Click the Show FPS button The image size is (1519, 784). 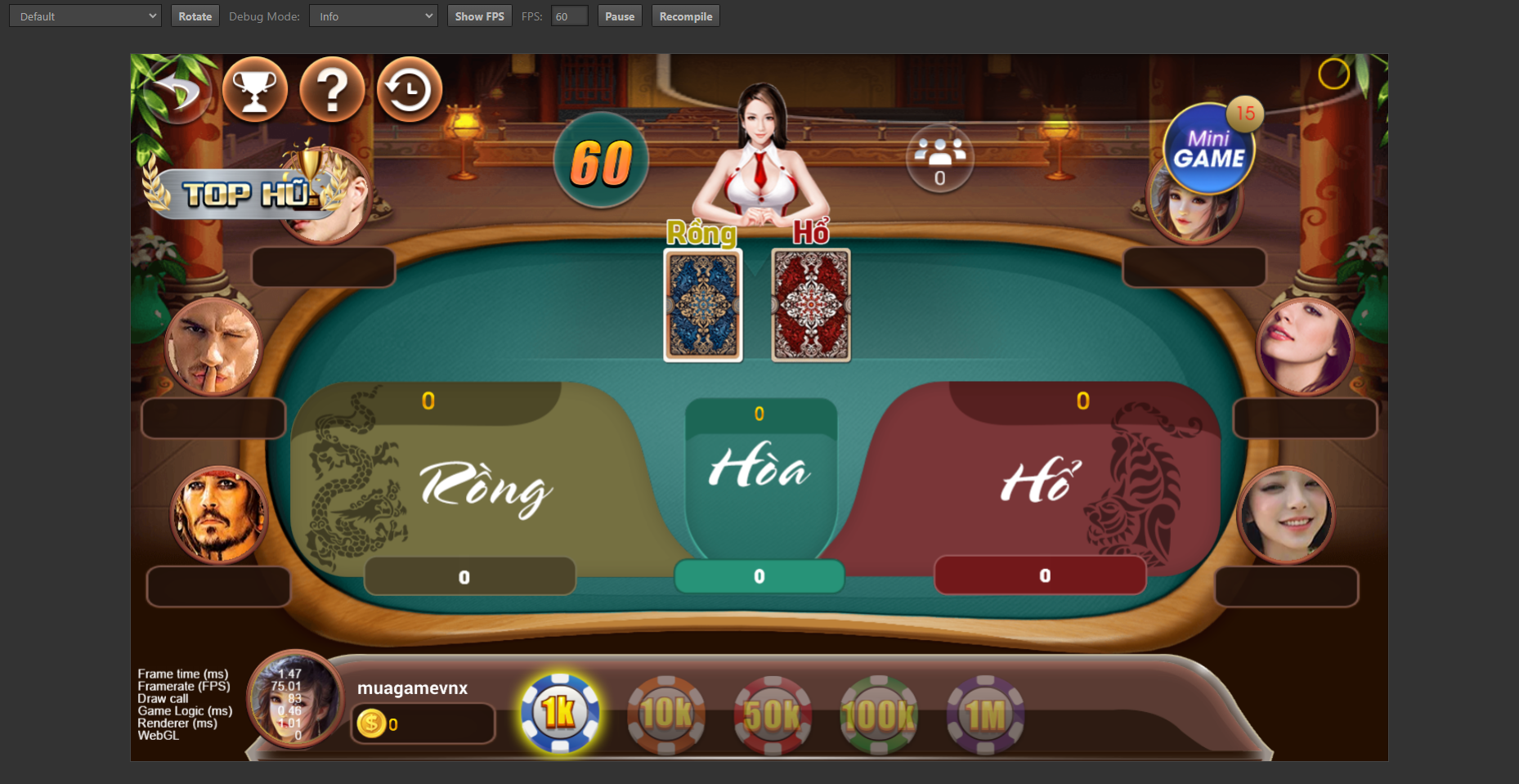click(480, 16)
